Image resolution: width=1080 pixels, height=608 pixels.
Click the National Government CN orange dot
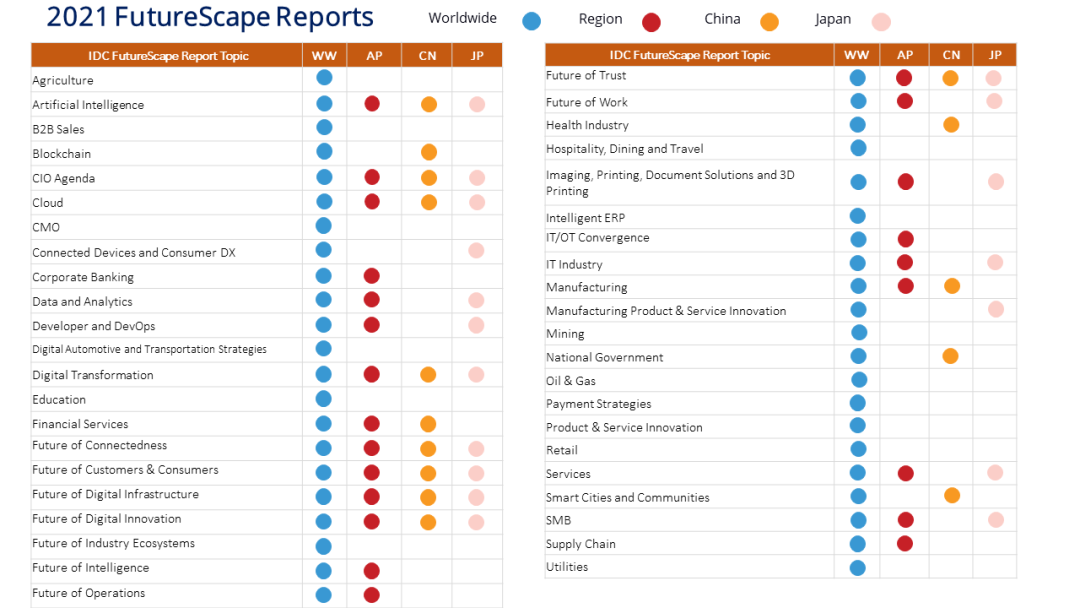[951, 356]
